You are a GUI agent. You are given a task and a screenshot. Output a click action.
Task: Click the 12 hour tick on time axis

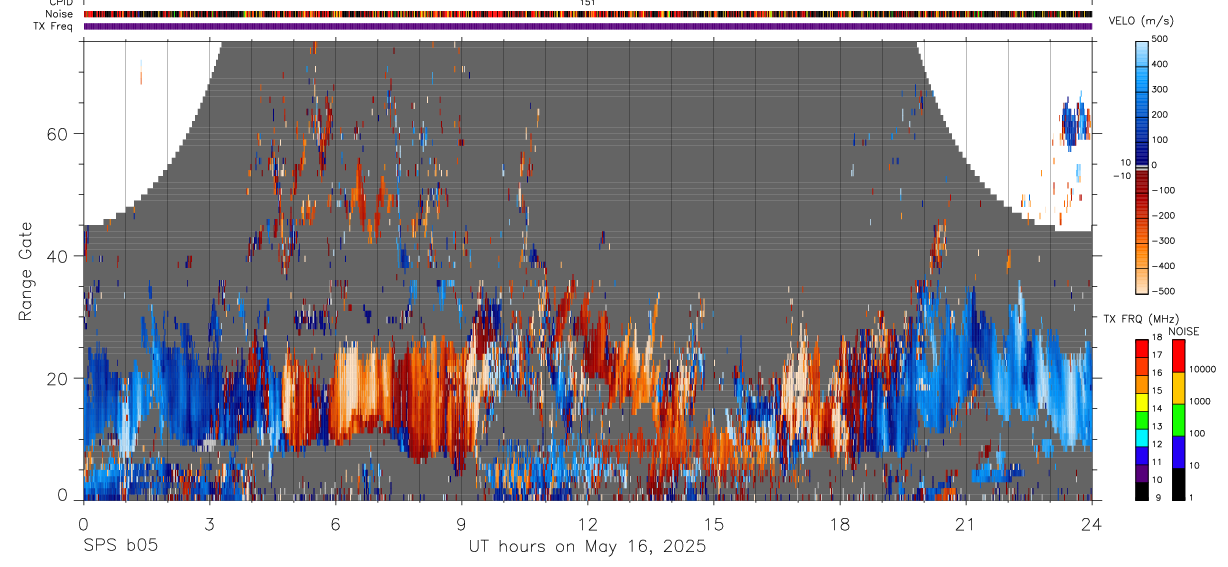pyautogui.click(x=588, y=523)
